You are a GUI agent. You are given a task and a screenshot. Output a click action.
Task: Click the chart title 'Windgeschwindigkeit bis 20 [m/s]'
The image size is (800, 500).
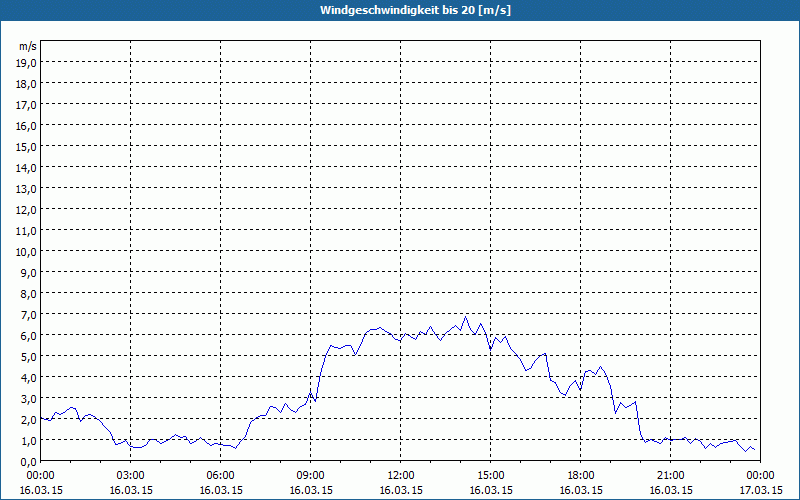coord(415,10)
